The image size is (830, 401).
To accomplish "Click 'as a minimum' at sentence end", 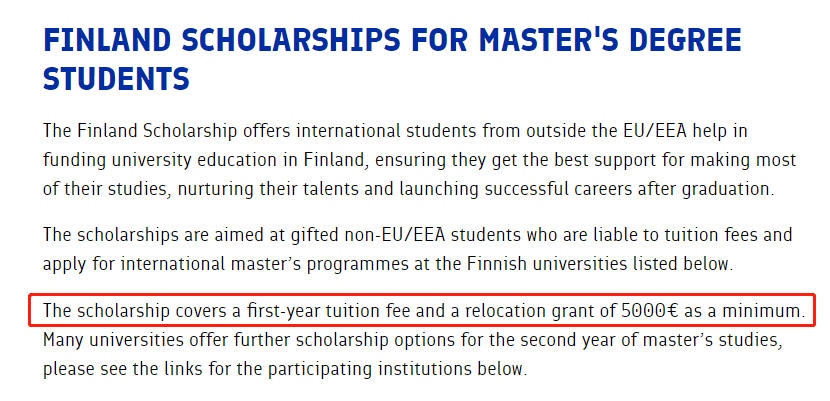I will (x=743, y=311).
